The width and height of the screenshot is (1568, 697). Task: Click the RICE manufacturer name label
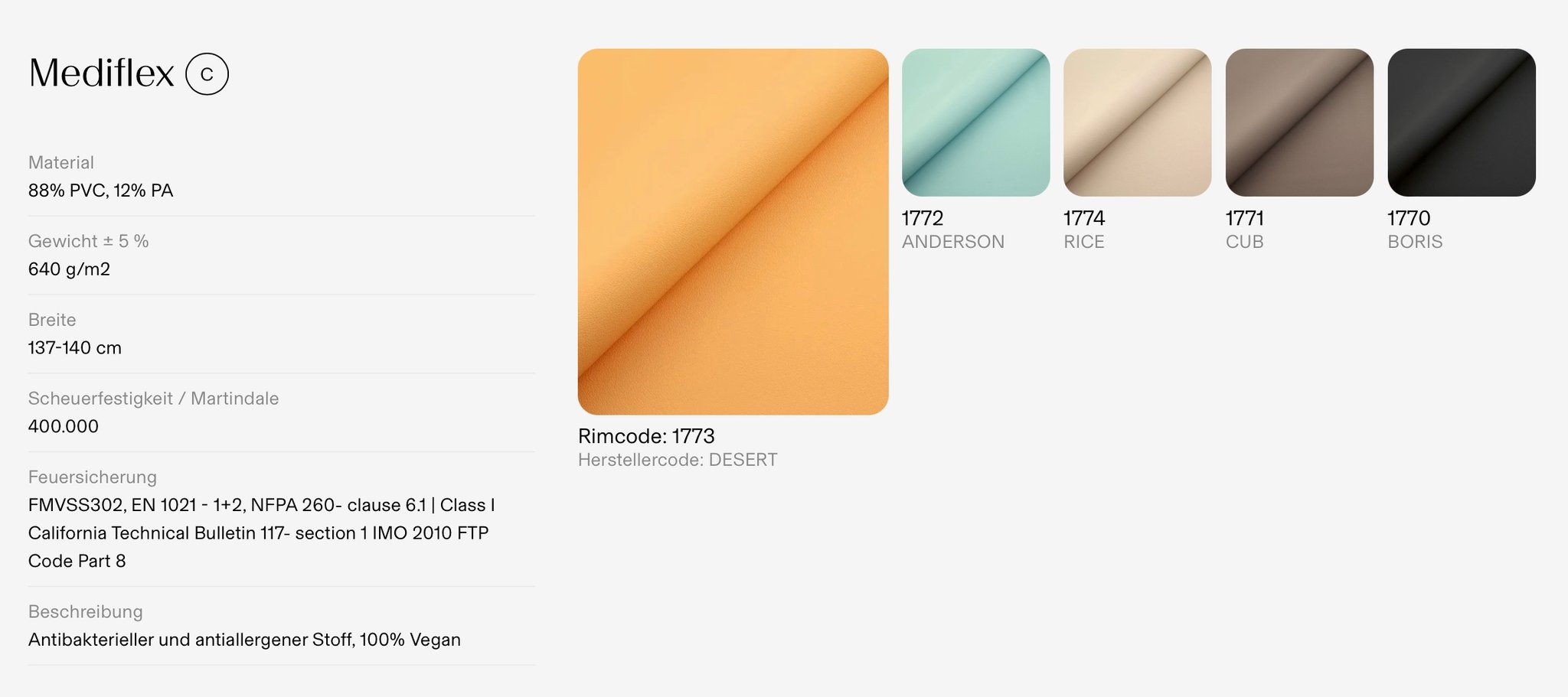[1083, 242]
